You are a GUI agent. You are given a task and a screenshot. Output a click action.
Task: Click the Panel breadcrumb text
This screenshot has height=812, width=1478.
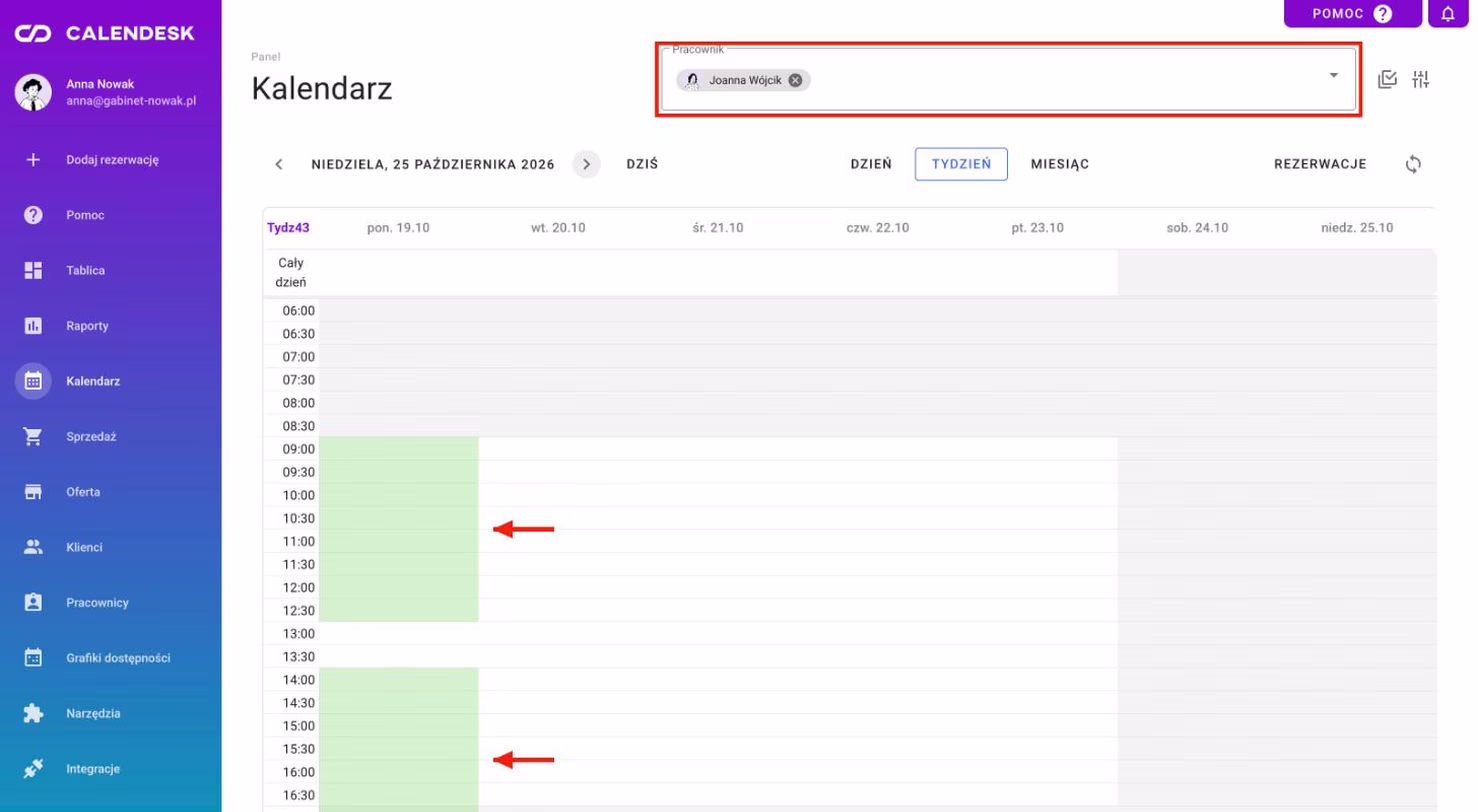tap(266, 57)
